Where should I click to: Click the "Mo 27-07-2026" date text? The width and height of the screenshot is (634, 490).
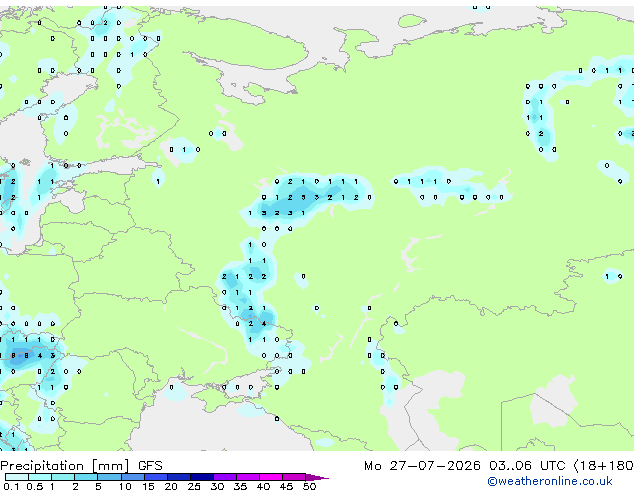[423, 466]
